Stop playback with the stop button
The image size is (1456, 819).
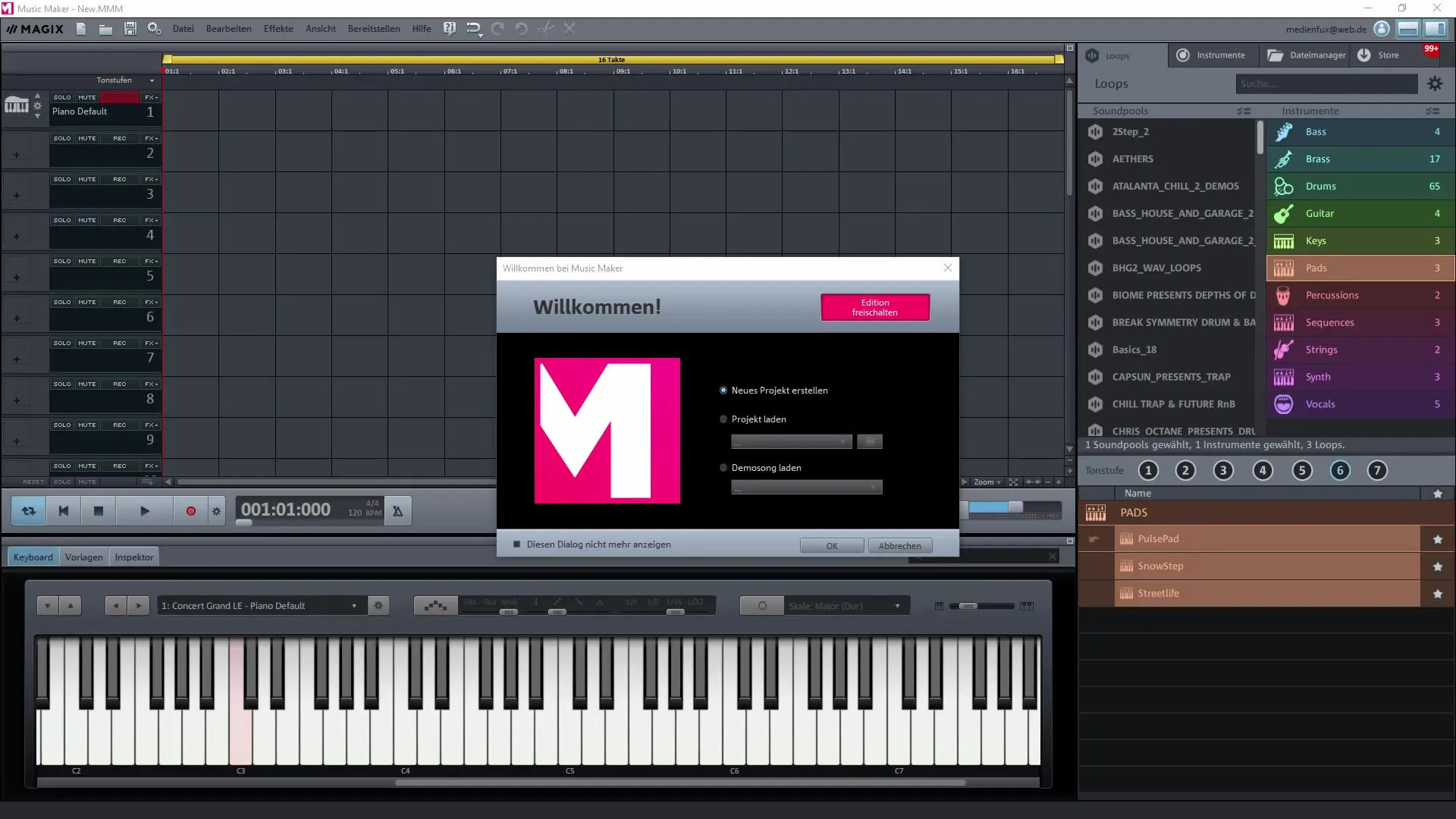tap(98, 511)
